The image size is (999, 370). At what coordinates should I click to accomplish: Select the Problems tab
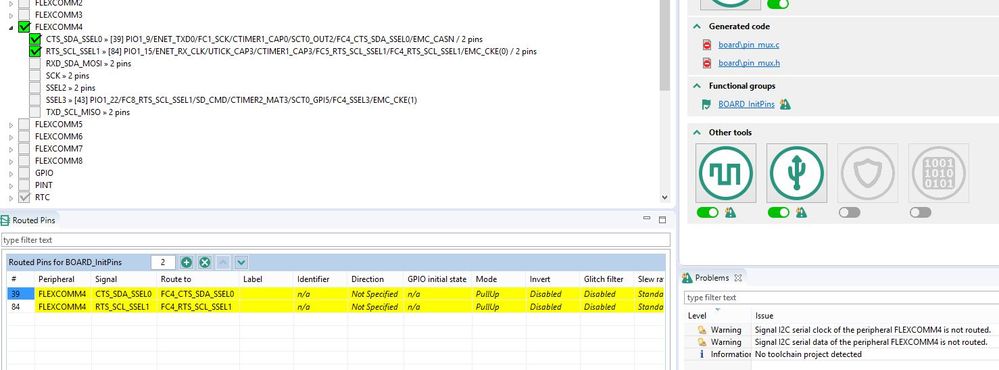point(712,278)
